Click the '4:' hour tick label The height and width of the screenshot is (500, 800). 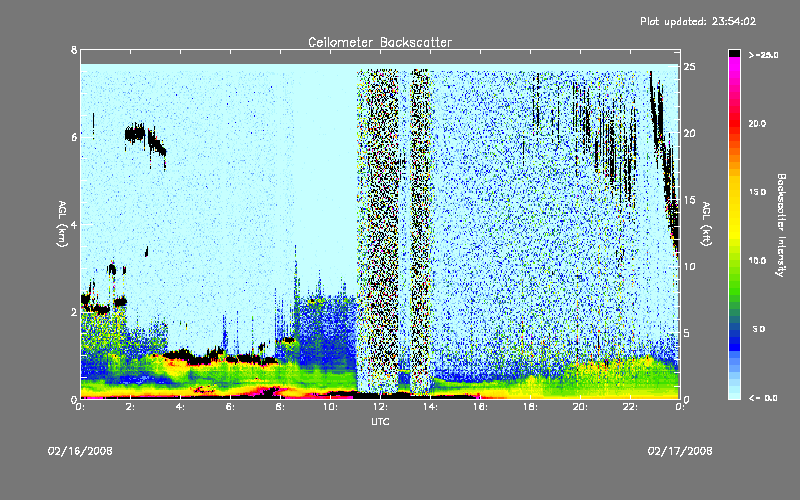click(180, 407)
